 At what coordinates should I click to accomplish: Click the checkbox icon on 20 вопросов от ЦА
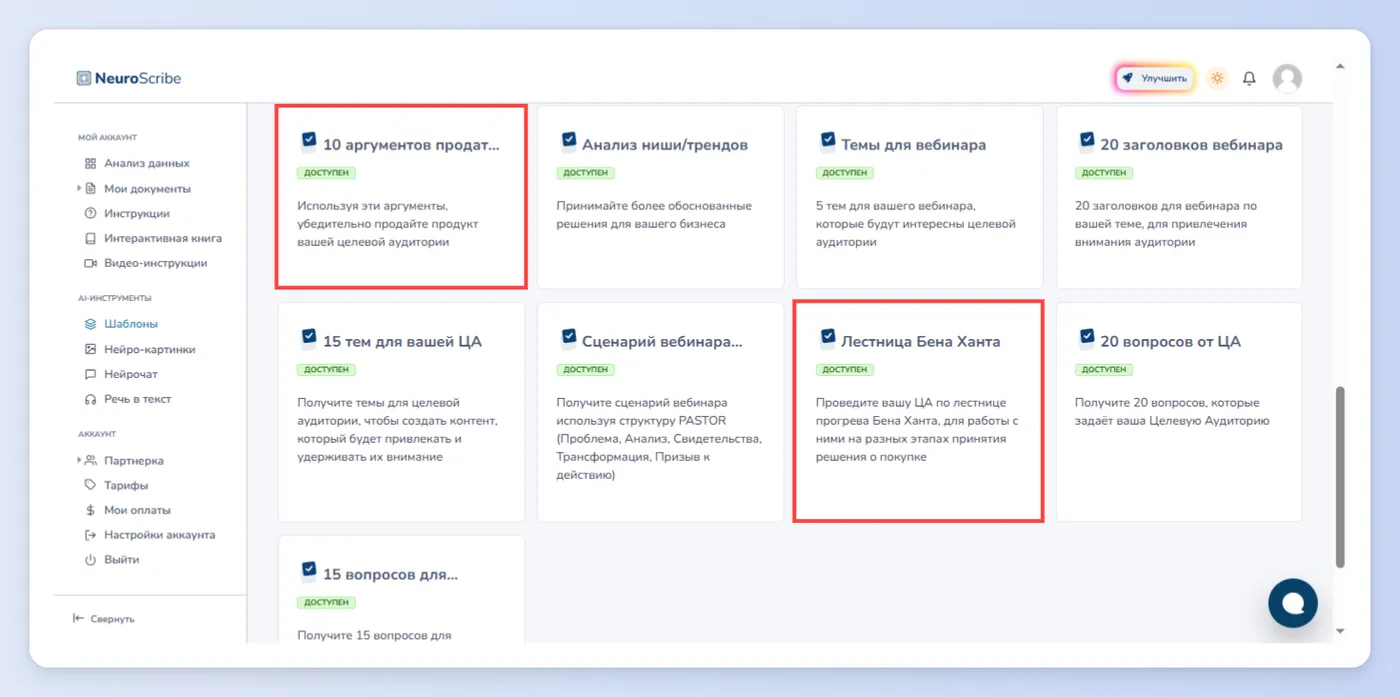coord(1087,337)
